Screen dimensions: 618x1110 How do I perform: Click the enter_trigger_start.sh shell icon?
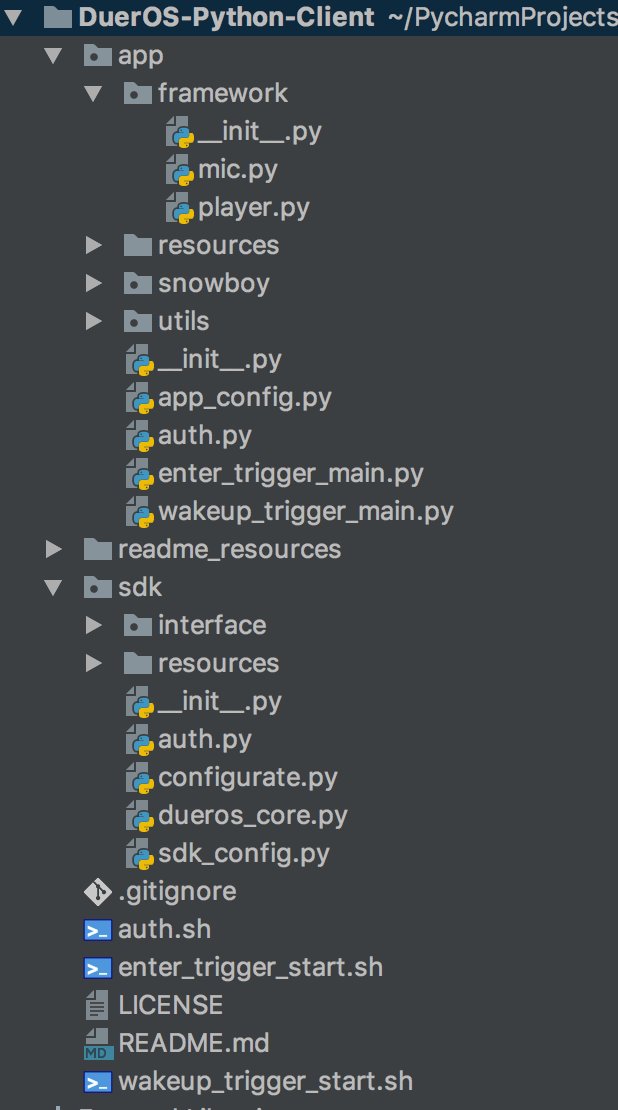click(x=98, y=968)
